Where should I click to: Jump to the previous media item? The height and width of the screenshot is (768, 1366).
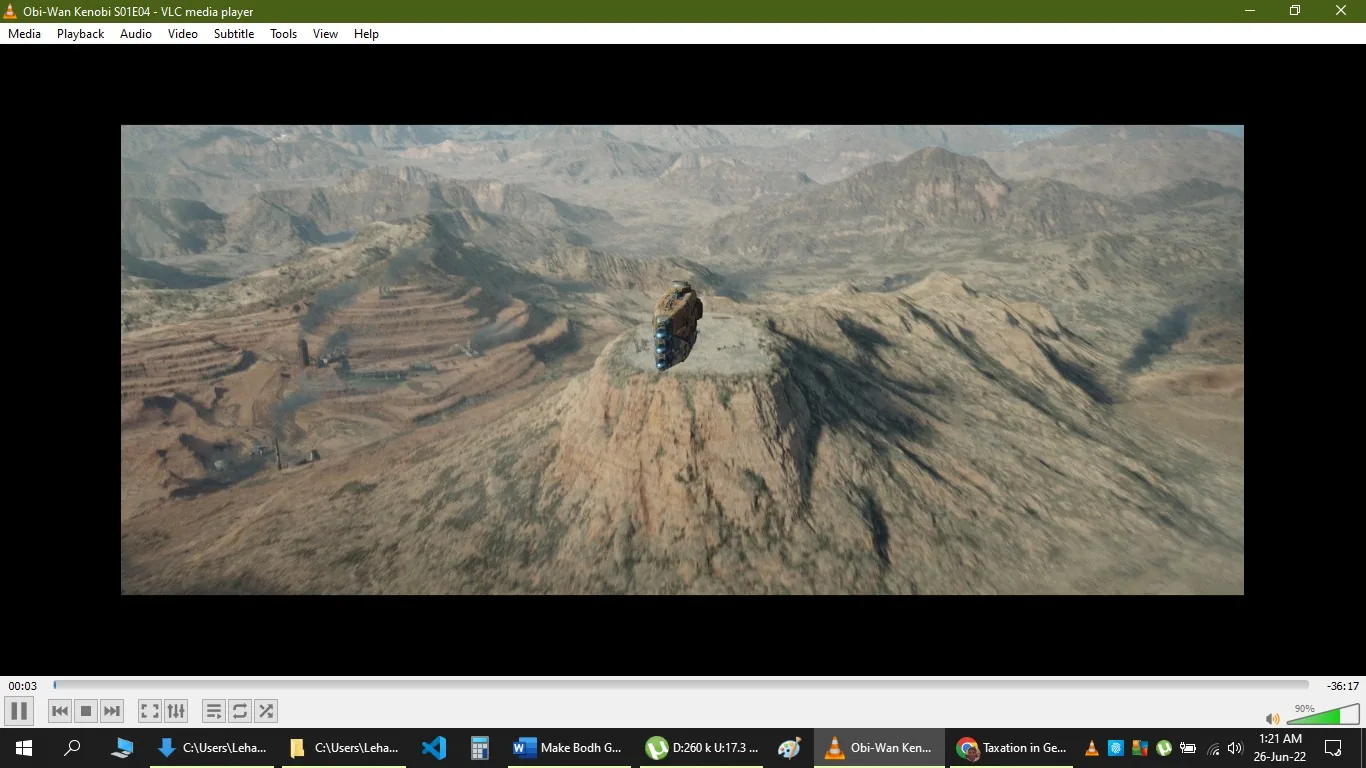click(60, 711)
